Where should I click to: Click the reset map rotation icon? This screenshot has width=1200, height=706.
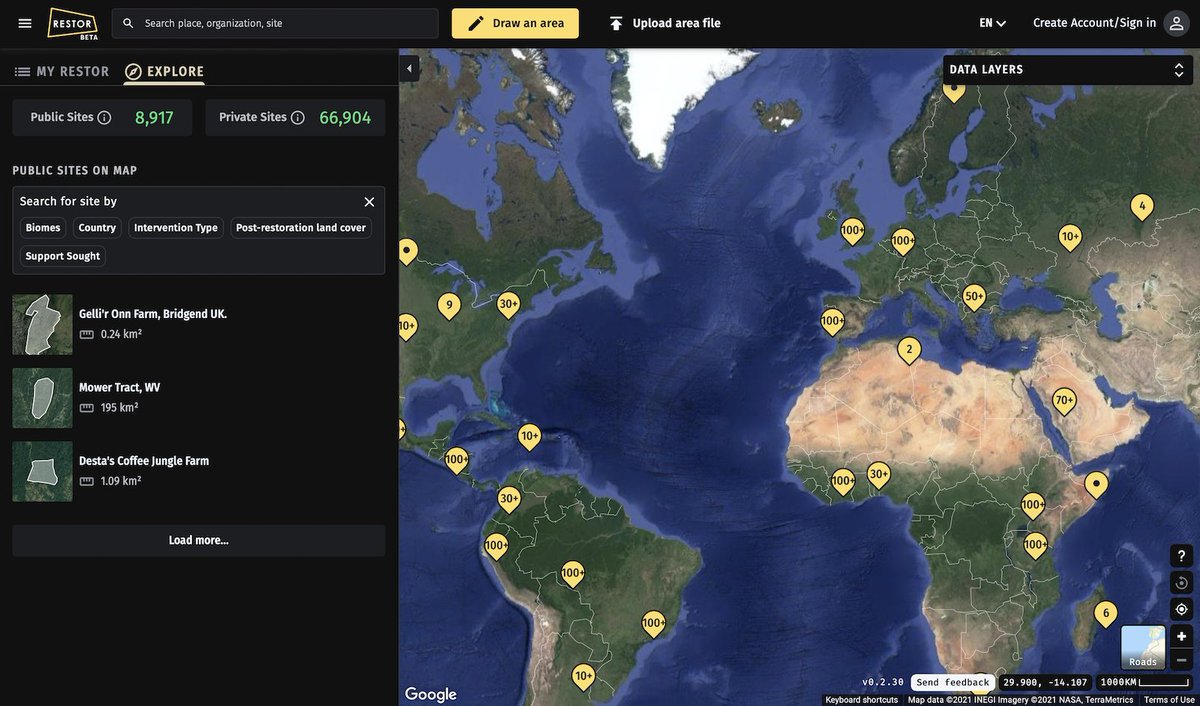(1181, 582)
